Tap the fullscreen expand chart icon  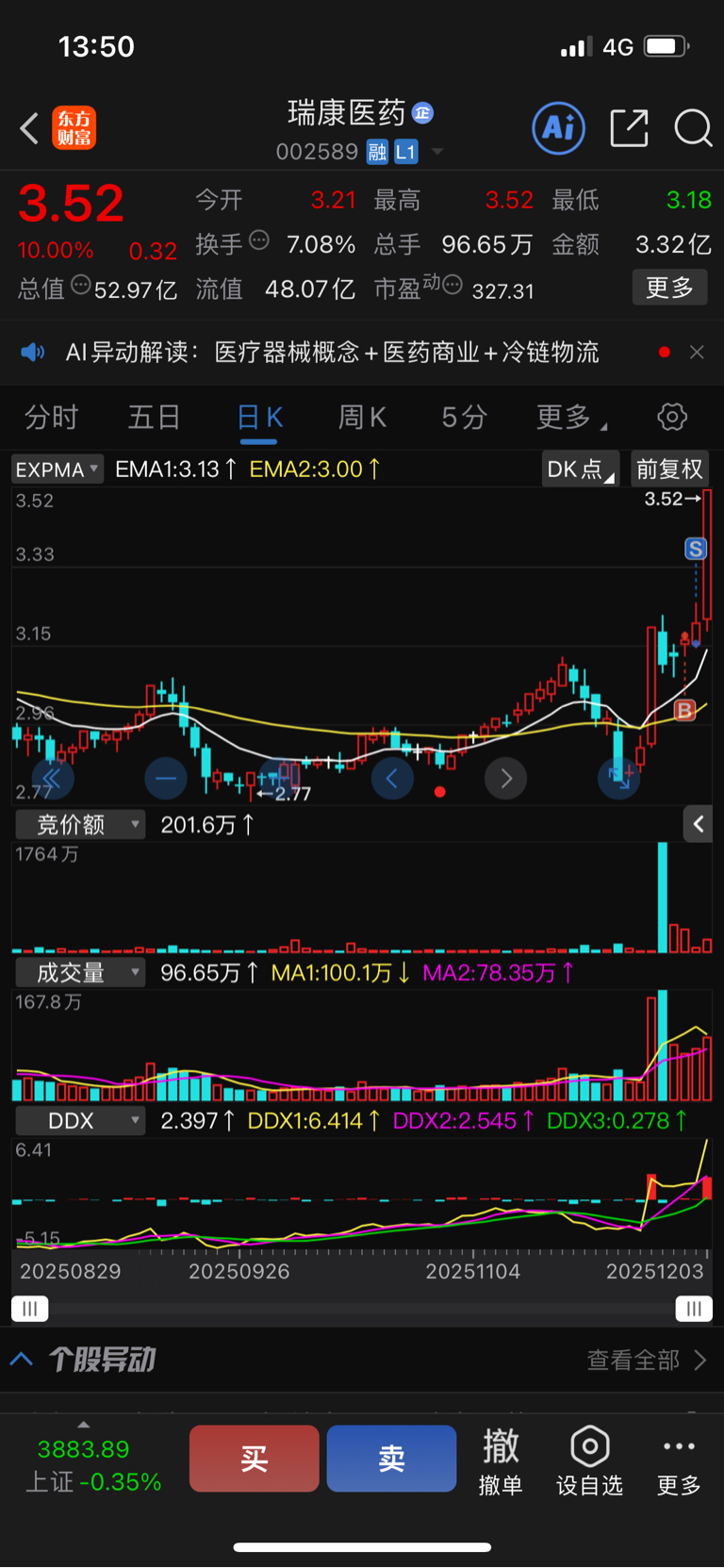pos(619,778)
